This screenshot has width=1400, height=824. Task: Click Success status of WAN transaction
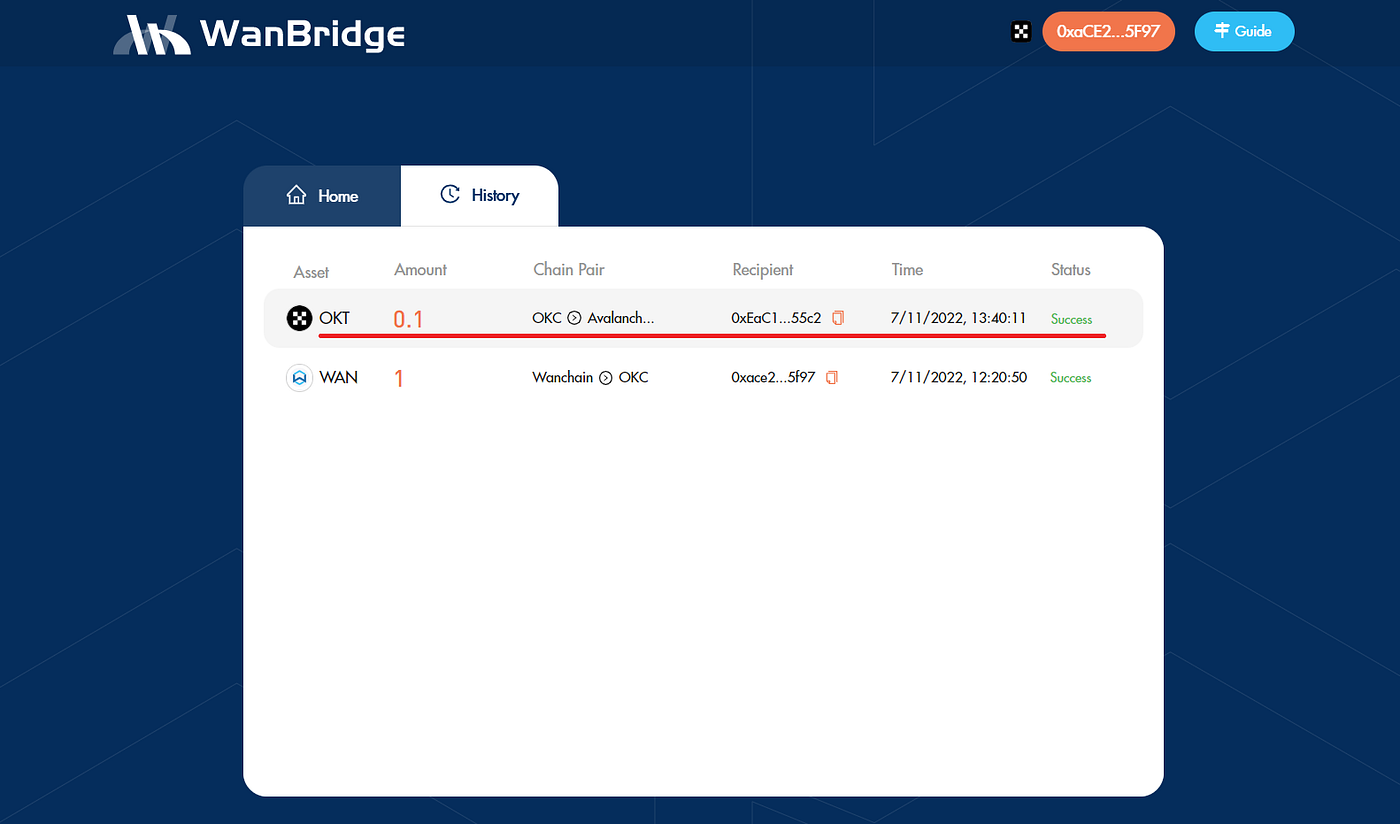(1070, 378)
